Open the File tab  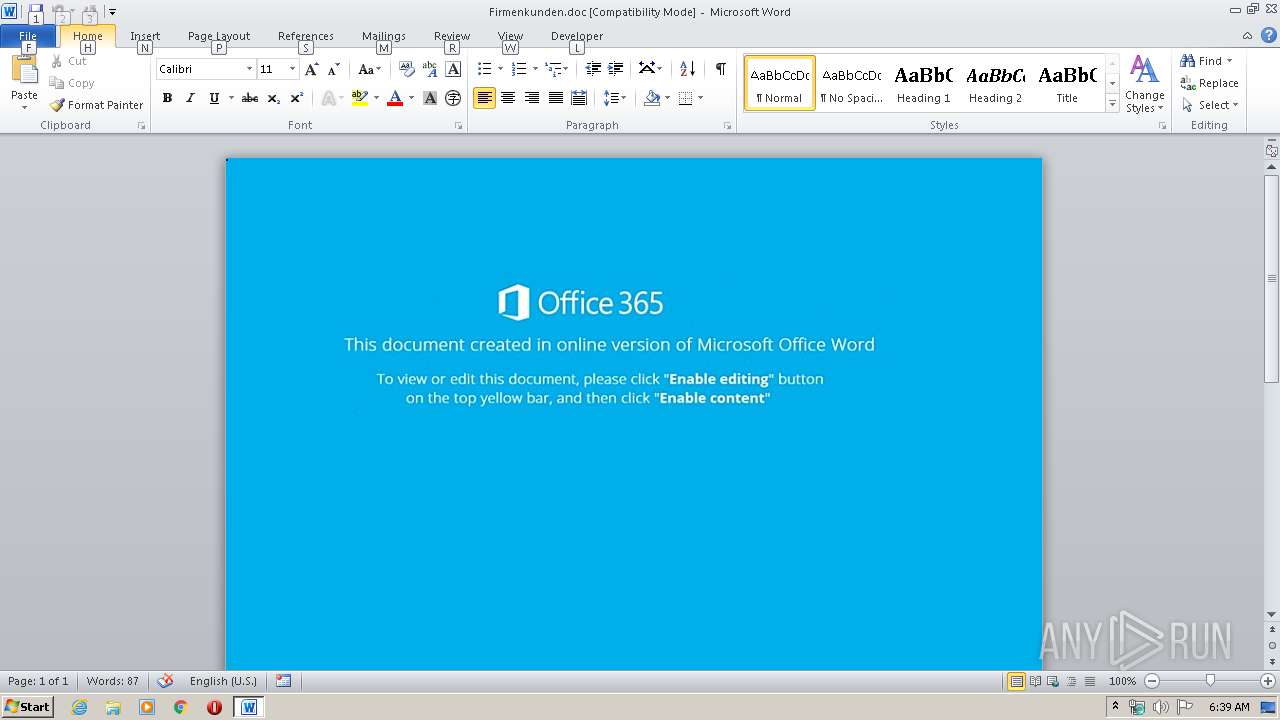(28, 36)
